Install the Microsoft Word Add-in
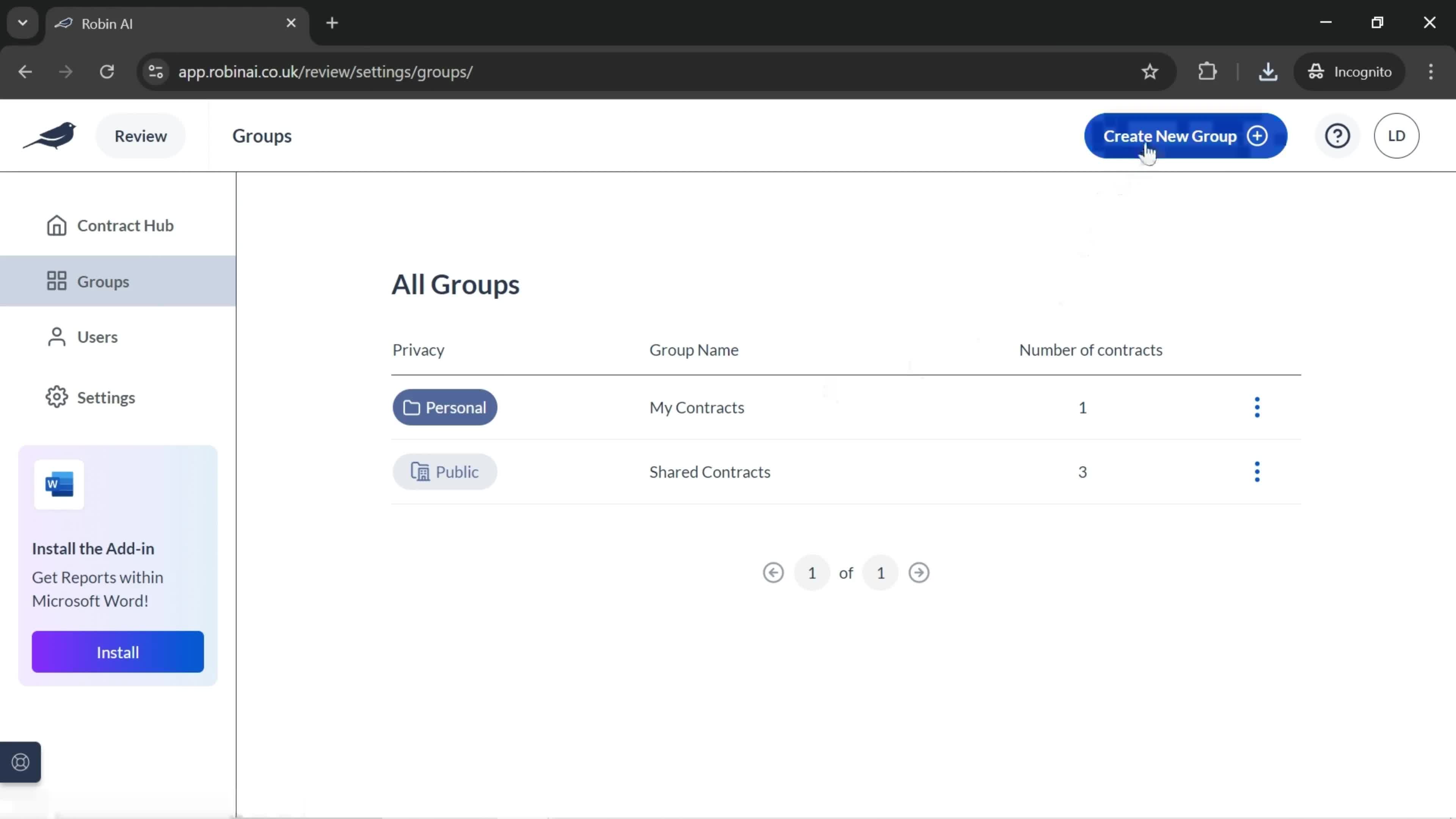This screenshot has width=1456, height=819. [x=118, y=653]
